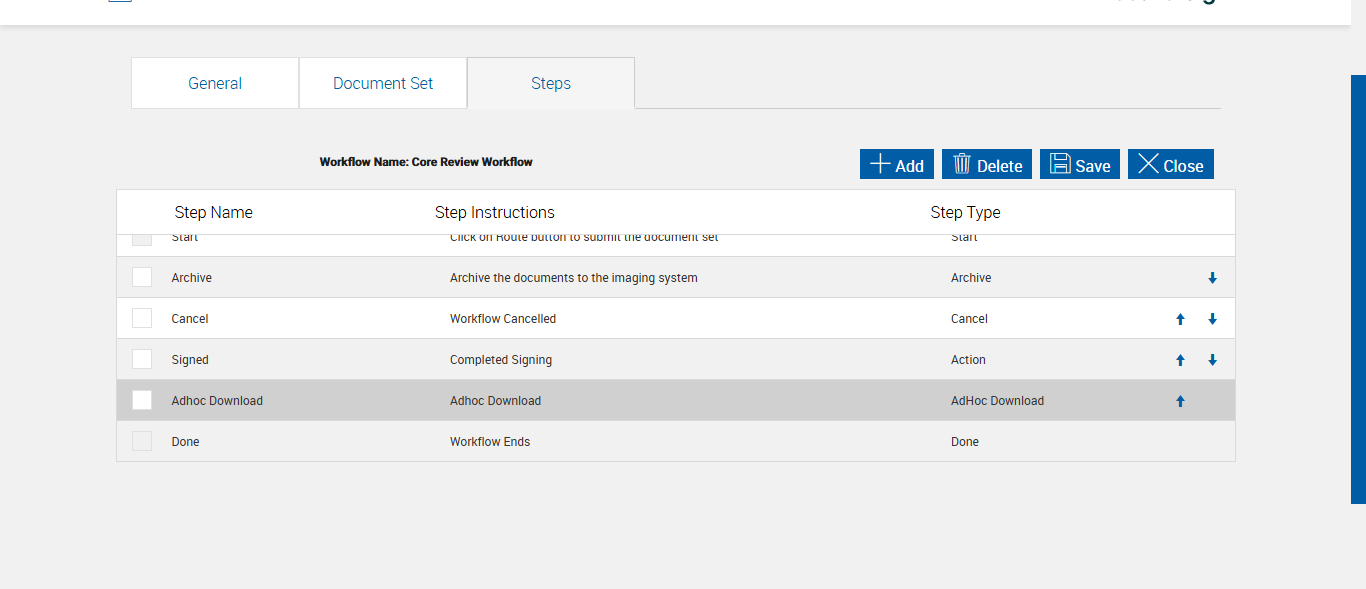Screen dimensions: 1366x589
Task: Select the Adhoc Download row checkbox
Action: coord(142,400)
